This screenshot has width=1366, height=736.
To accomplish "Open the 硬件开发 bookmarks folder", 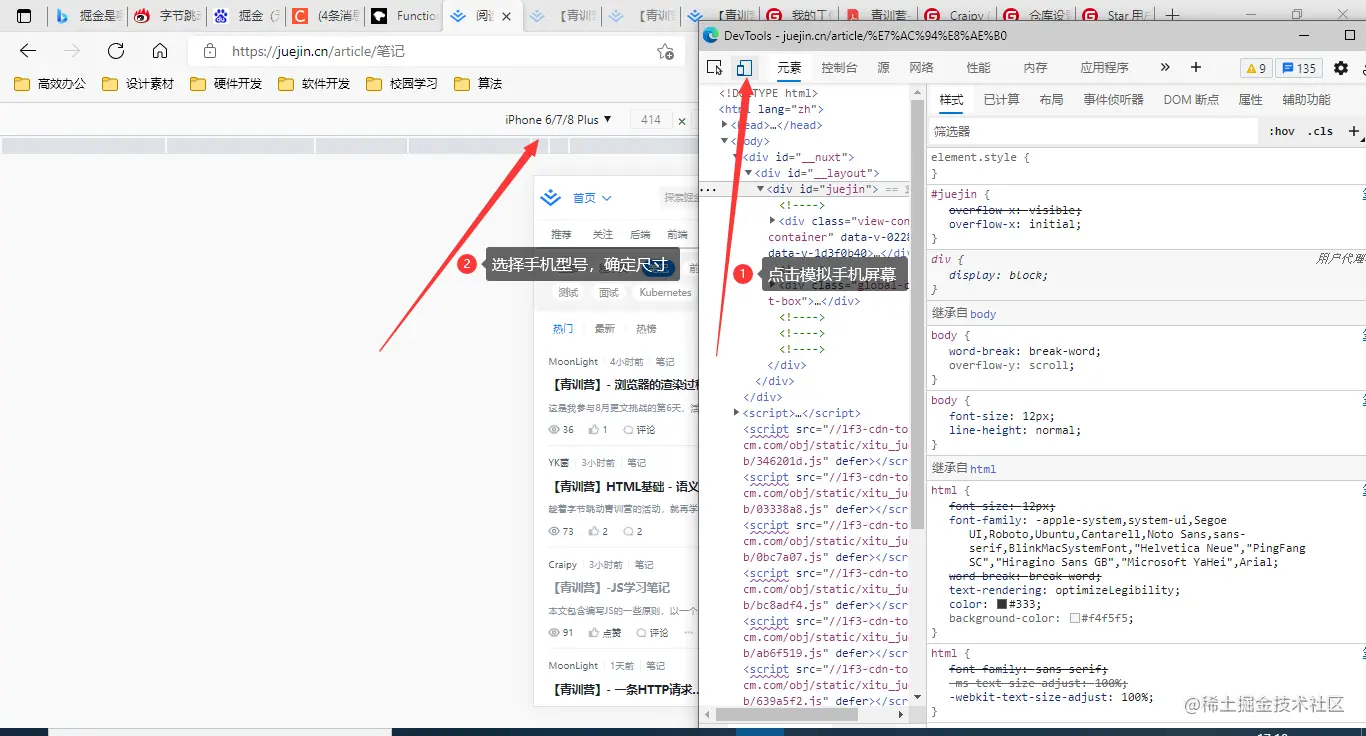I will click(x=226, y=84).
